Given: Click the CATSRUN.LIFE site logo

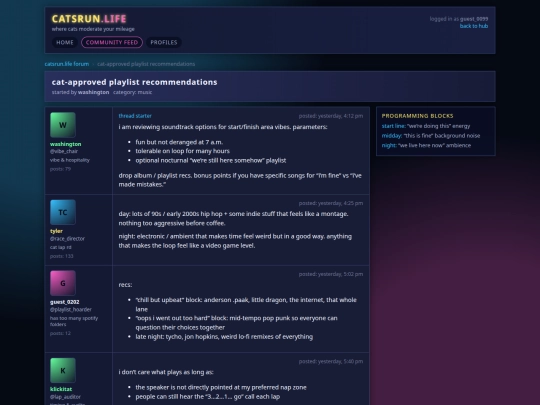Looking at the screenshot, I should click(x=89, y=19).
